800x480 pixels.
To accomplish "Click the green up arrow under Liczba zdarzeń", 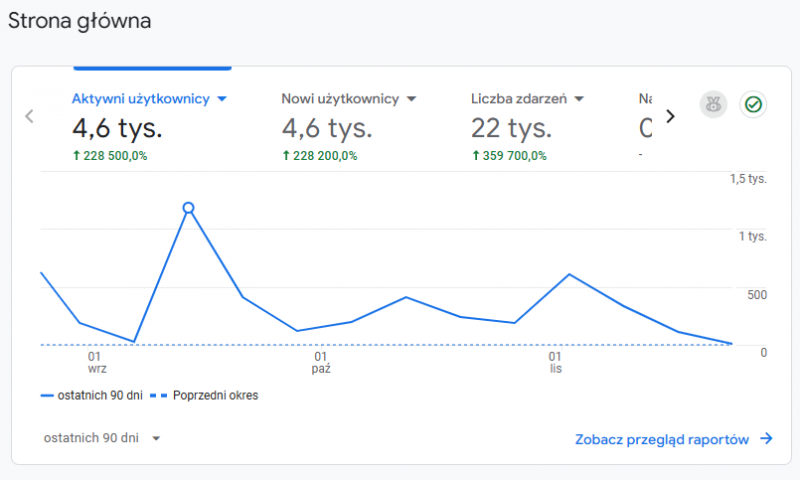I will tap(476, 155).
